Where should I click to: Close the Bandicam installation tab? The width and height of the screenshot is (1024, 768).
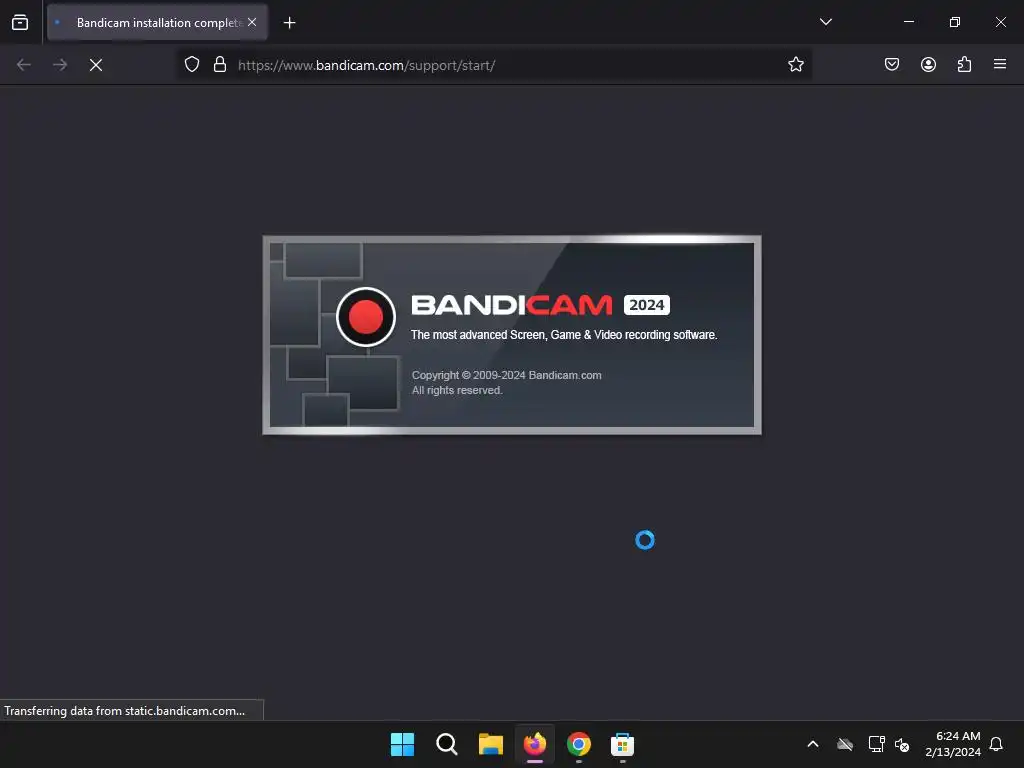click(252, 22)
